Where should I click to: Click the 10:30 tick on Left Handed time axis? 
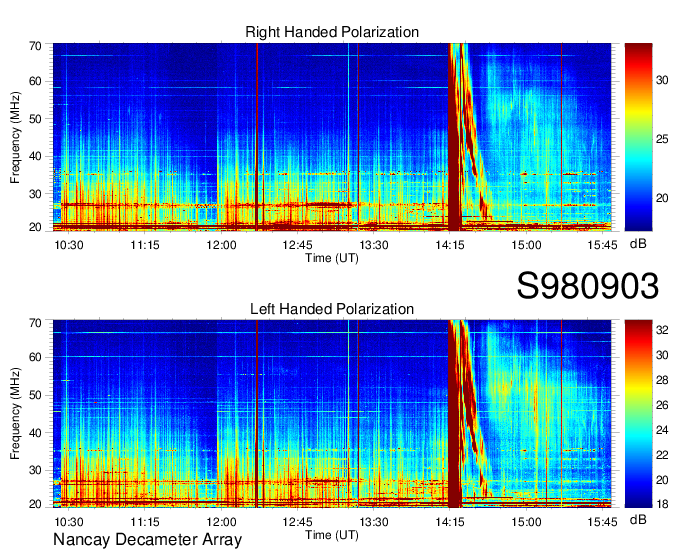(x=69, y=522)
